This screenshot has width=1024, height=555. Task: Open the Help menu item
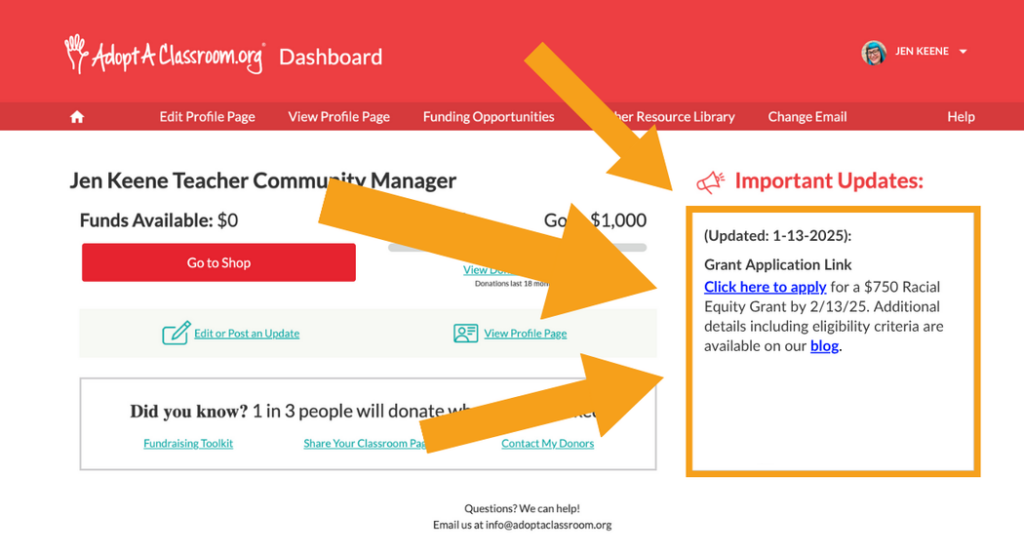pos(961,117)
